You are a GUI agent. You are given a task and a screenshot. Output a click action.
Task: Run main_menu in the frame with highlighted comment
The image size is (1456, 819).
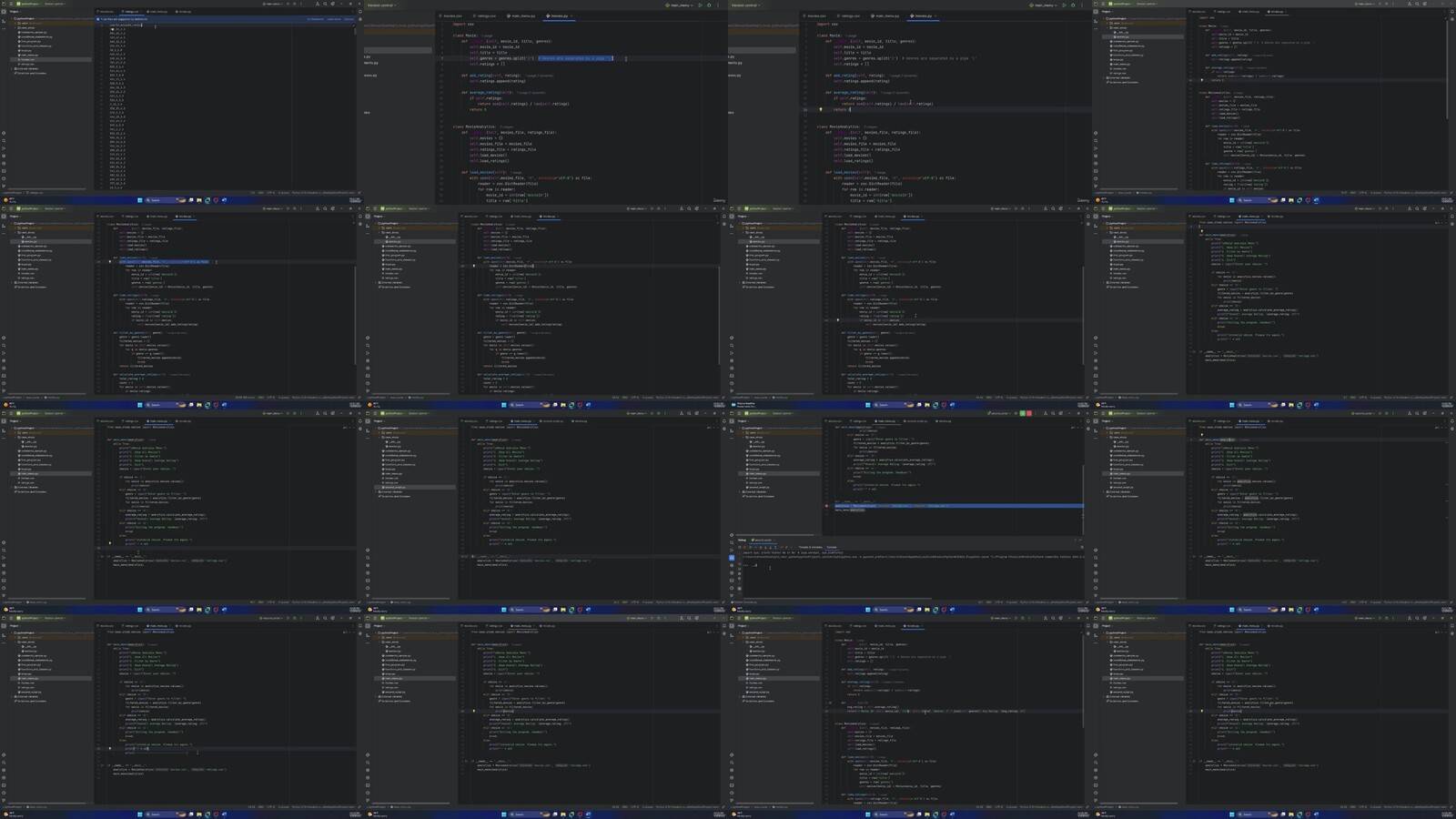pos(701,5)
